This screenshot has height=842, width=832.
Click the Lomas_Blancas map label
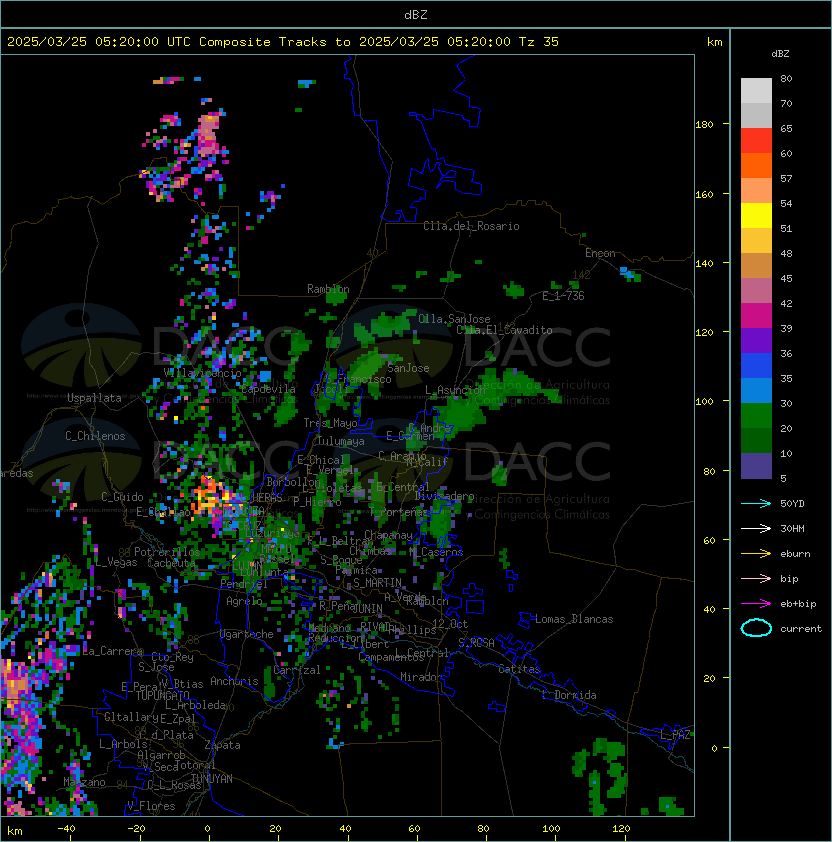tap(574, 619)
